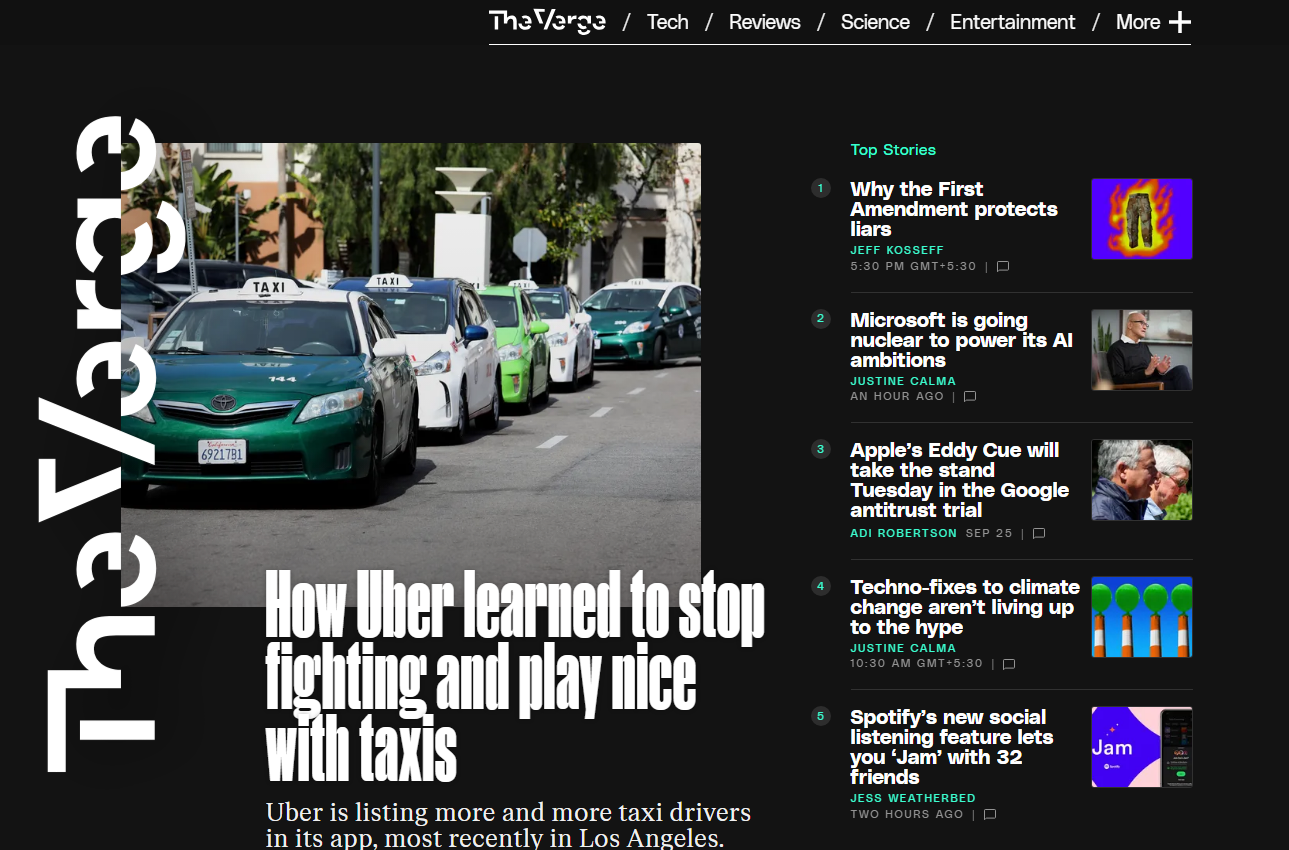
Task: Click the "5:30 PM GMT+5:30" timestamp
Action: coord(913,267)
